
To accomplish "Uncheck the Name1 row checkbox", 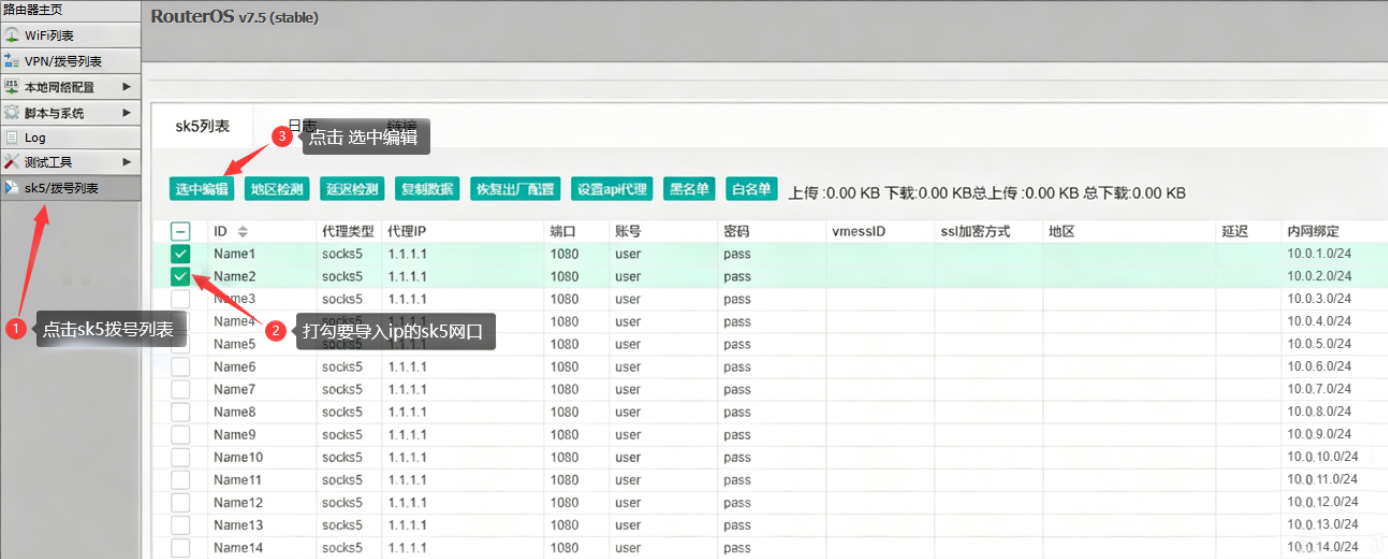I will 180,254.
